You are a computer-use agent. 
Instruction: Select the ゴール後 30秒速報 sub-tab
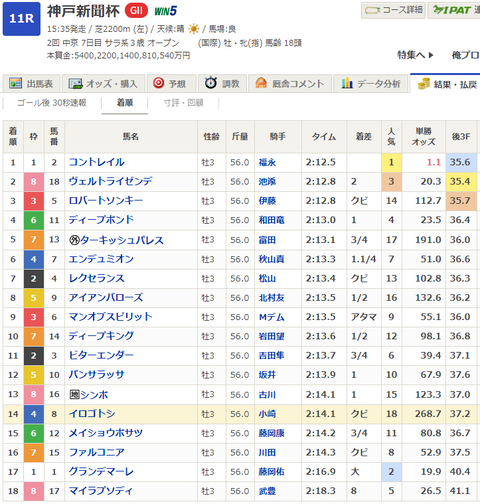click(x=52, y=103)
